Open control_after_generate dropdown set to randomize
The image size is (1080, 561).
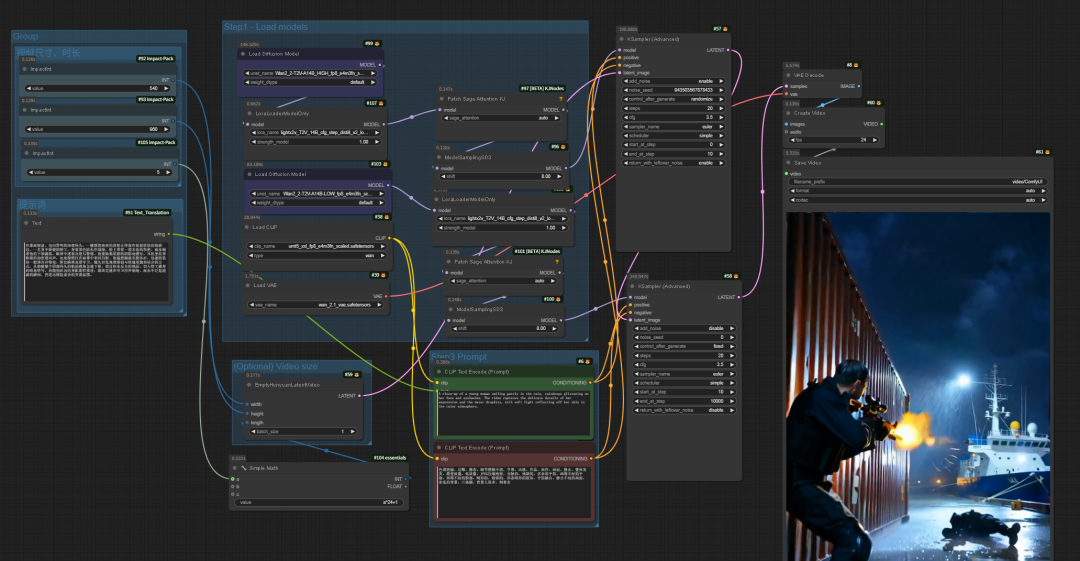click(674, 99)
